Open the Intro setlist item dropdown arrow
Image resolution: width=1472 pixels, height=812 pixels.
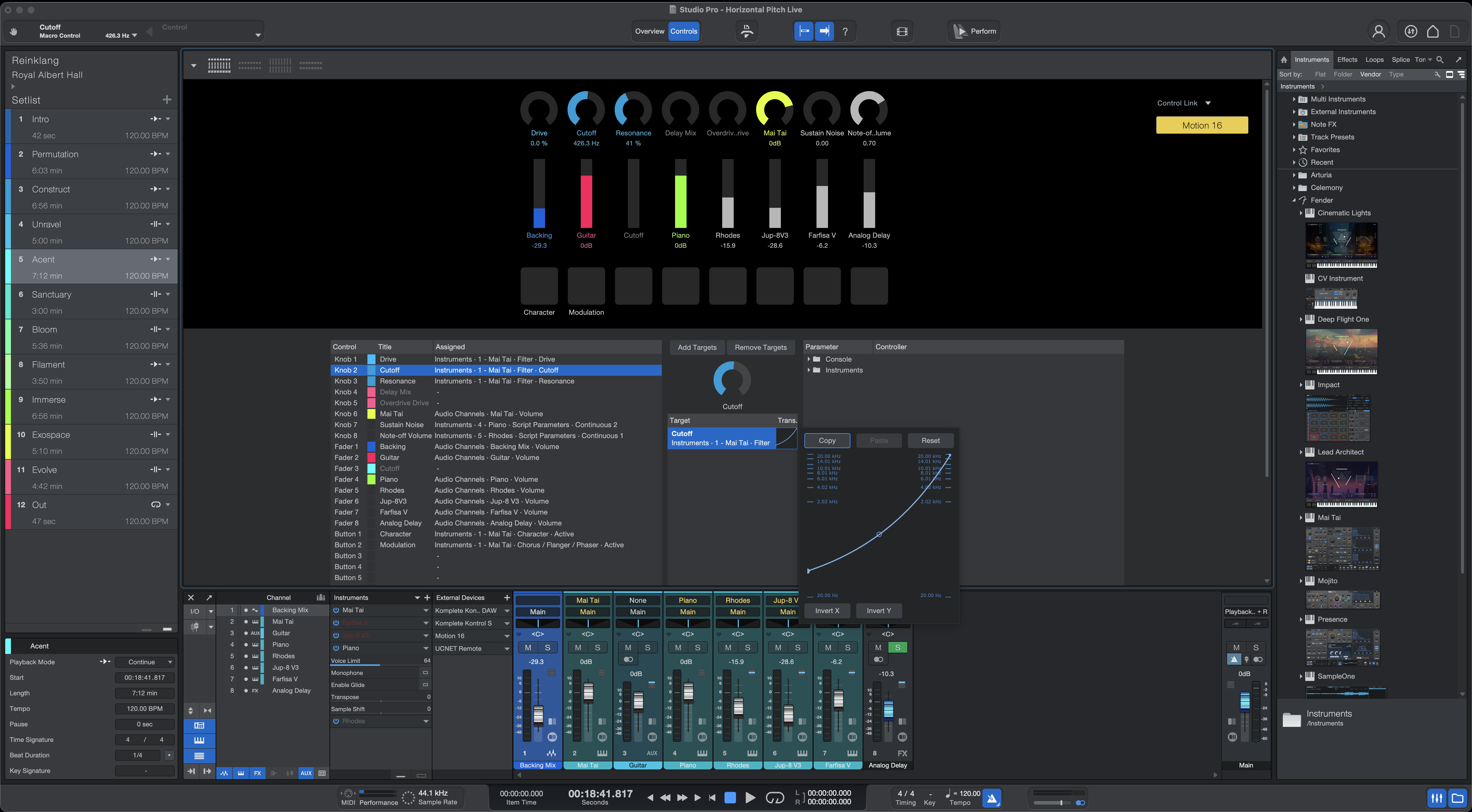coord(168,119)
